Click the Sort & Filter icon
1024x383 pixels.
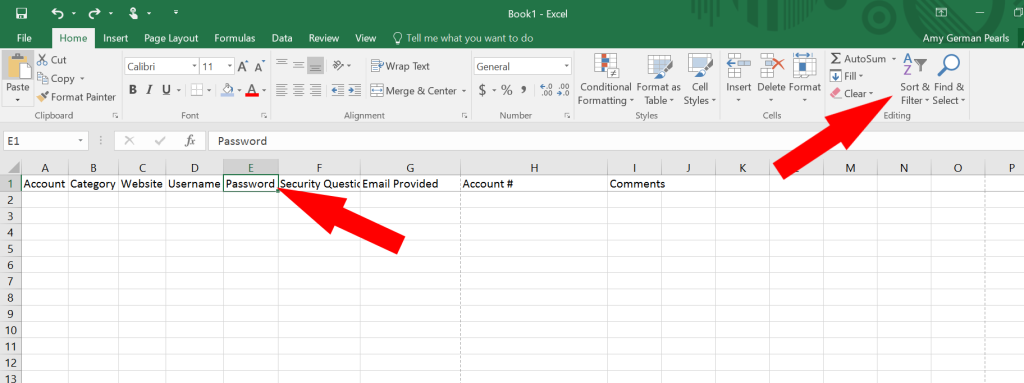point(914,65)
